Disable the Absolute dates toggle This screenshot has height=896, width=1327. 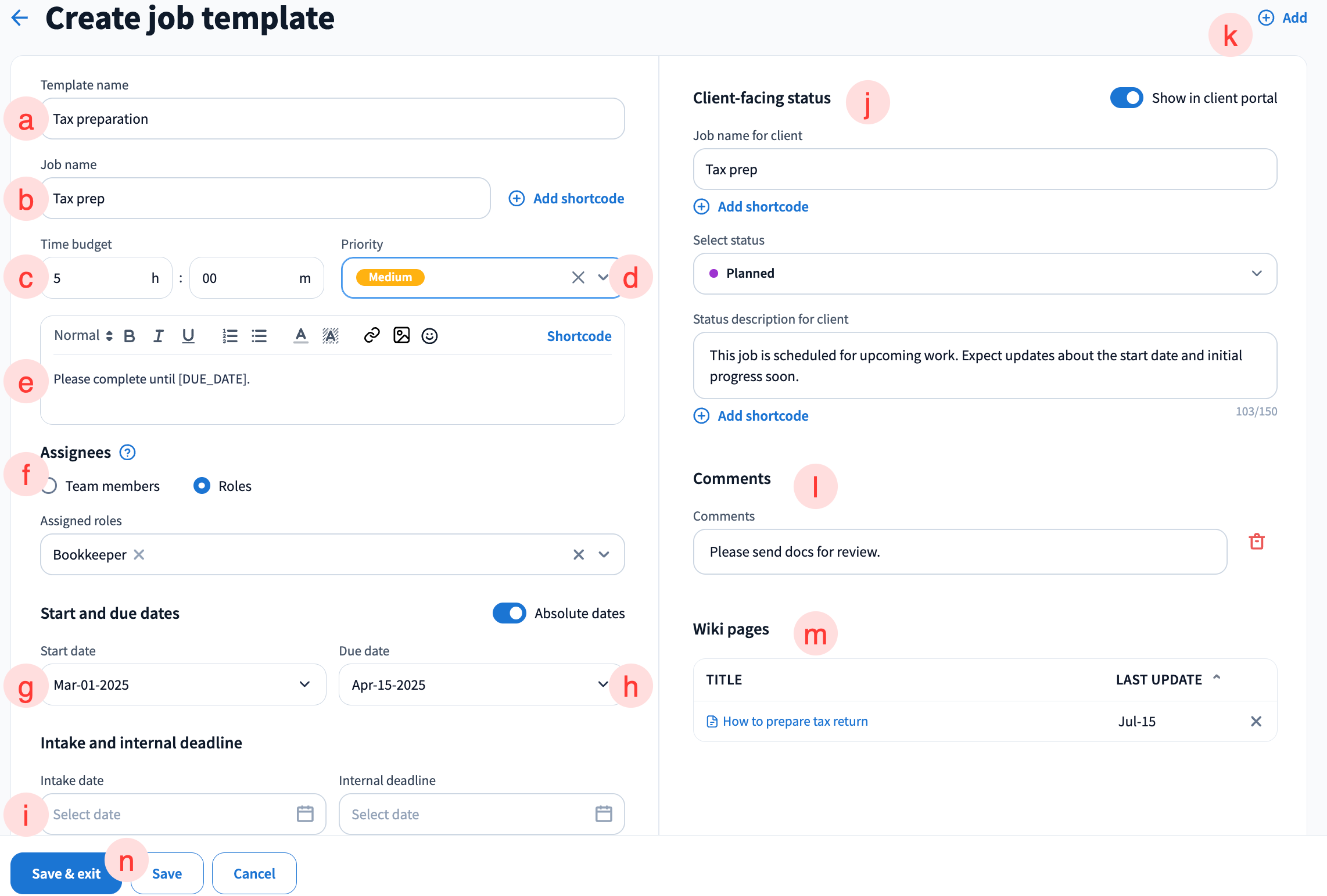click(x=509, y=613)
